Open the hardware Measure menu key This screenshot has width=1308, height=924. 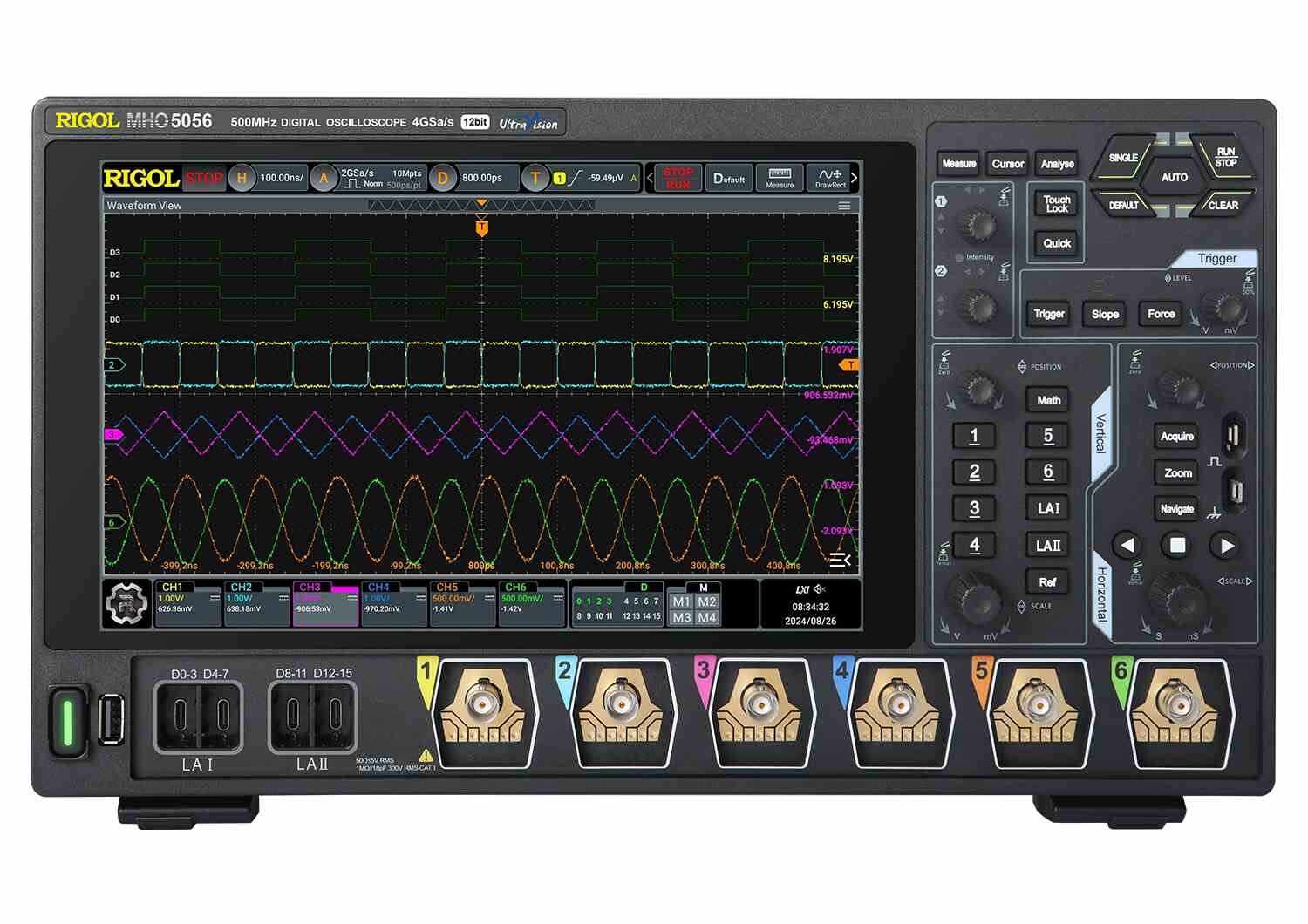coord(959,164)
